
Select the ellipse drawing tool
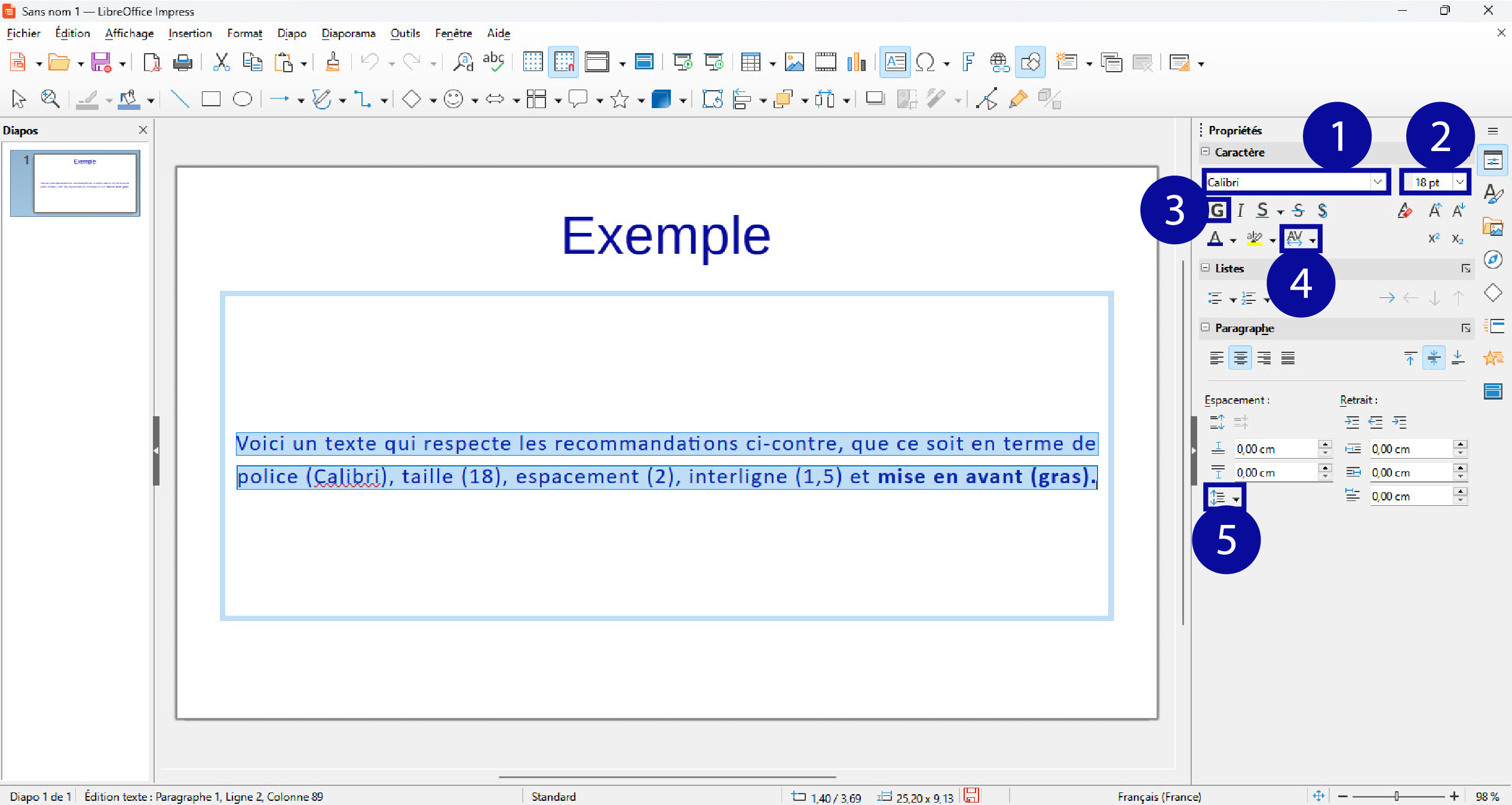point(242,99)
